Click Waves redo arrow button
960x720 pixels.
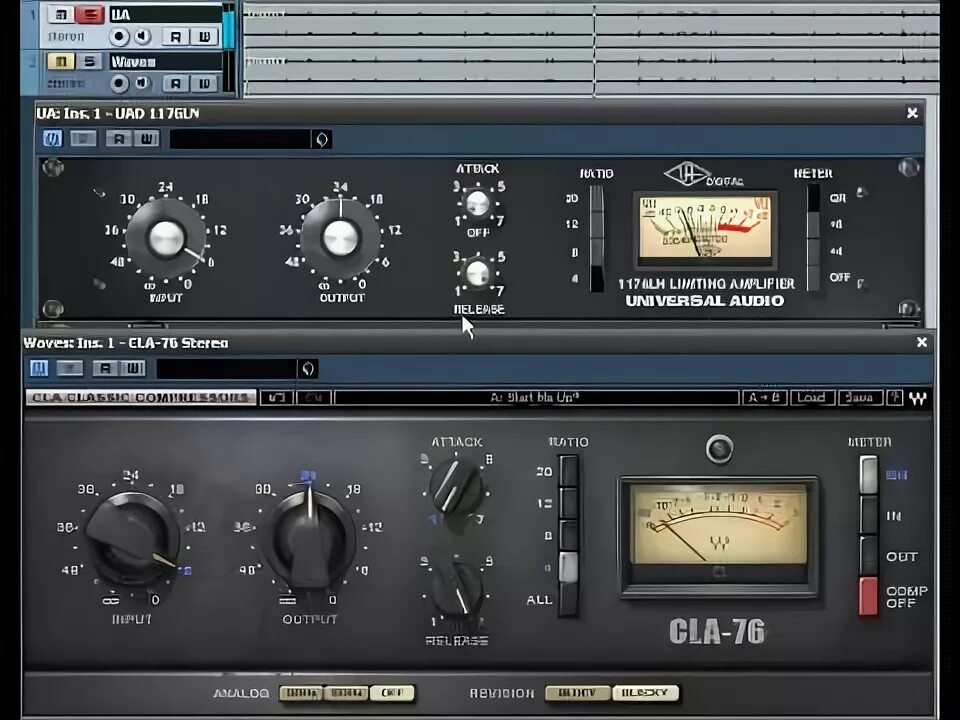313,398
